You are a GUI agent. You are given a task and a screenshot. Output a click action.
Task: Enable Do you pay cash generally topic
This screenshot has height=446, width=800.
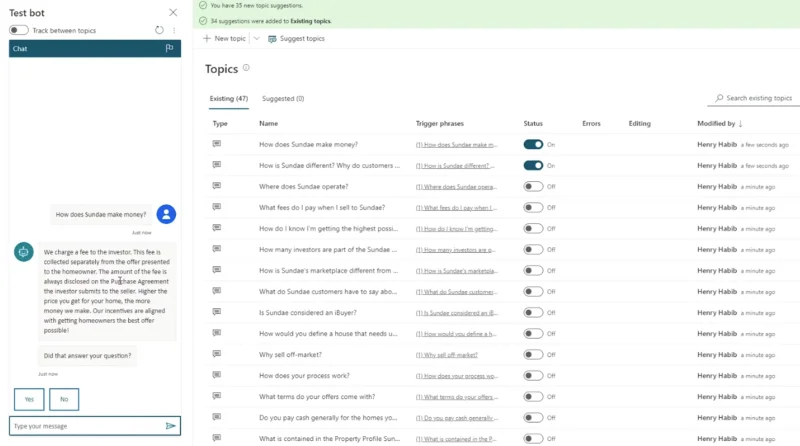pyautogui.click(x=533, y=417)
